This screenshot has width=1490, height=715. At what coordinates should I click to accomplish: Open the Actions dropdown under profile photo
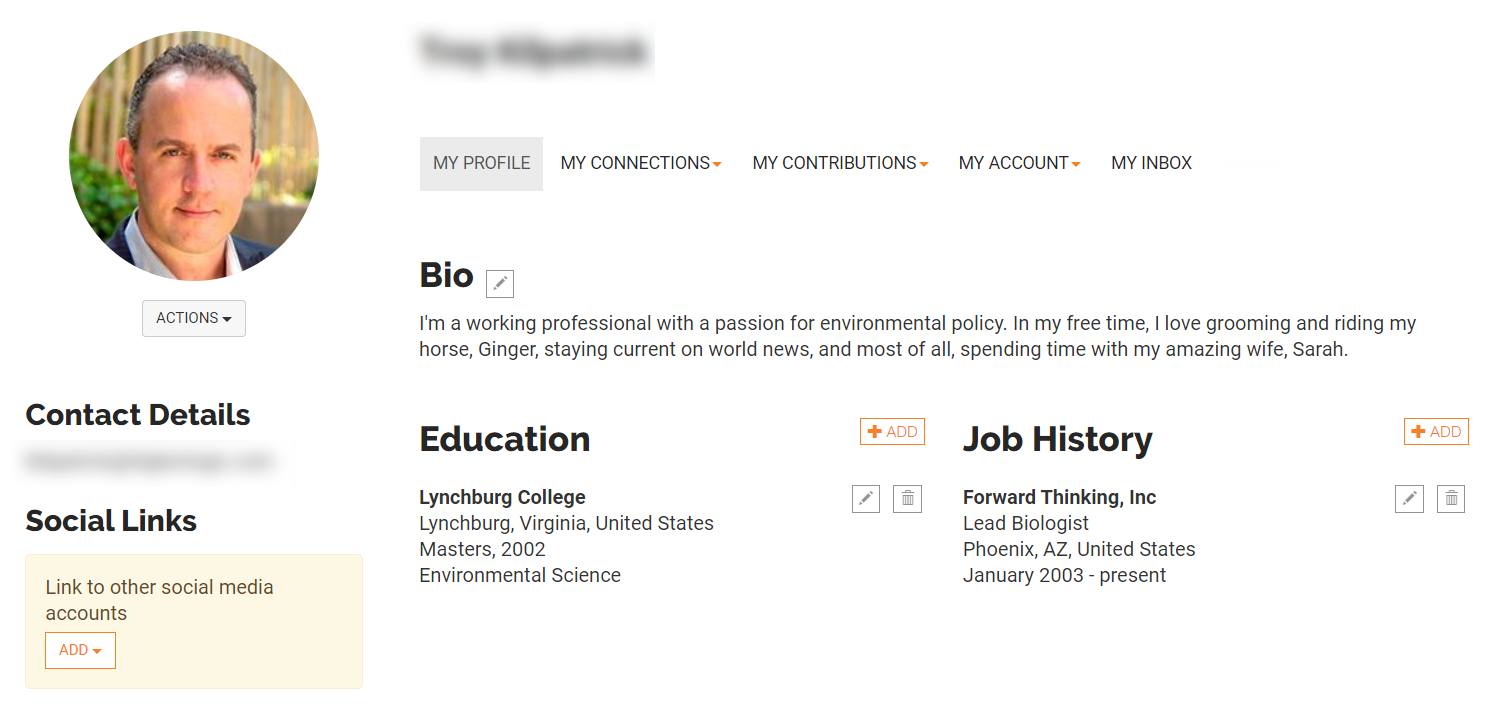coord(194,318)
